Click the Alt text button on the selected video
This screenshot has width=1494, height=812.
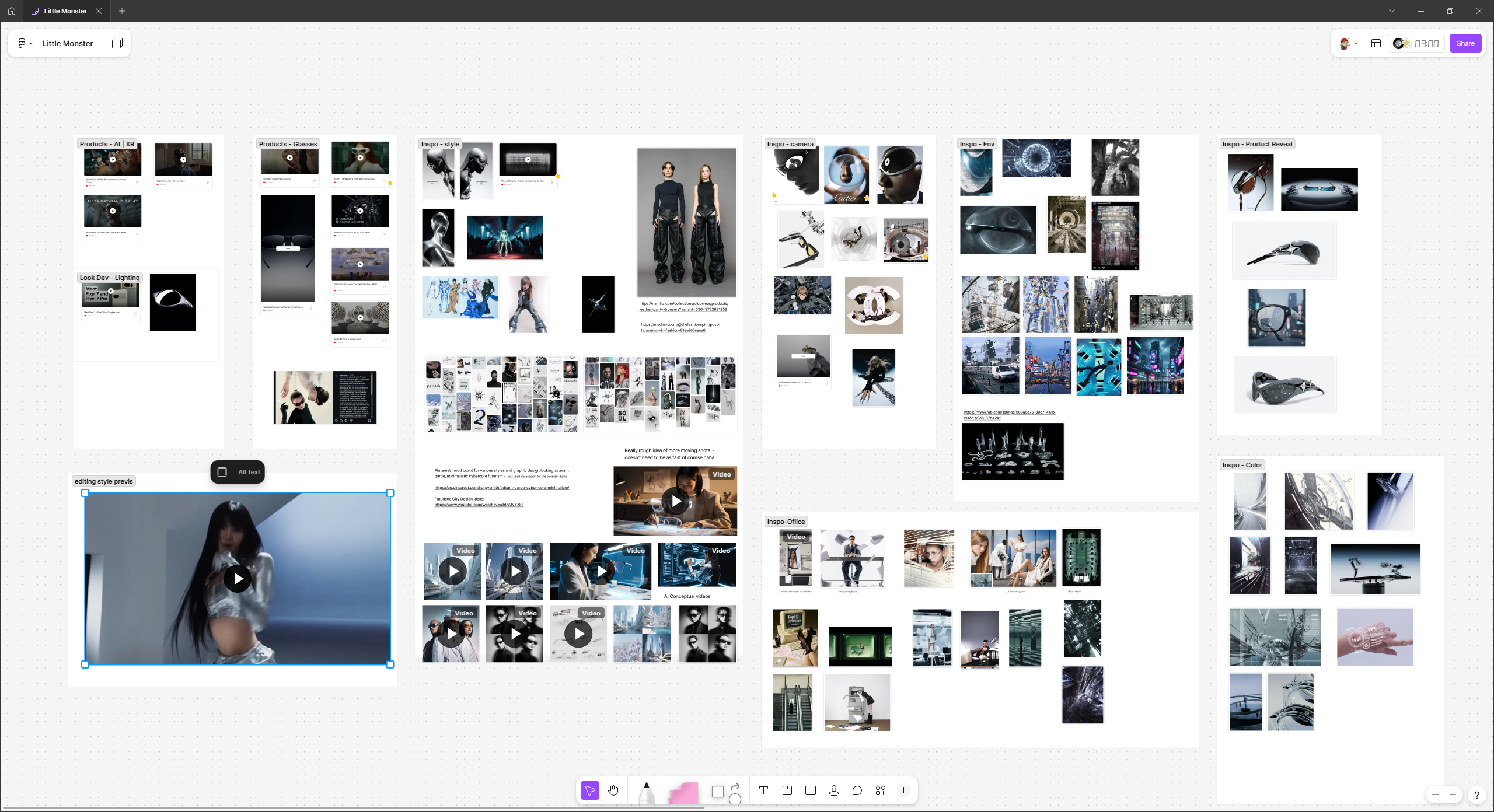238,472
